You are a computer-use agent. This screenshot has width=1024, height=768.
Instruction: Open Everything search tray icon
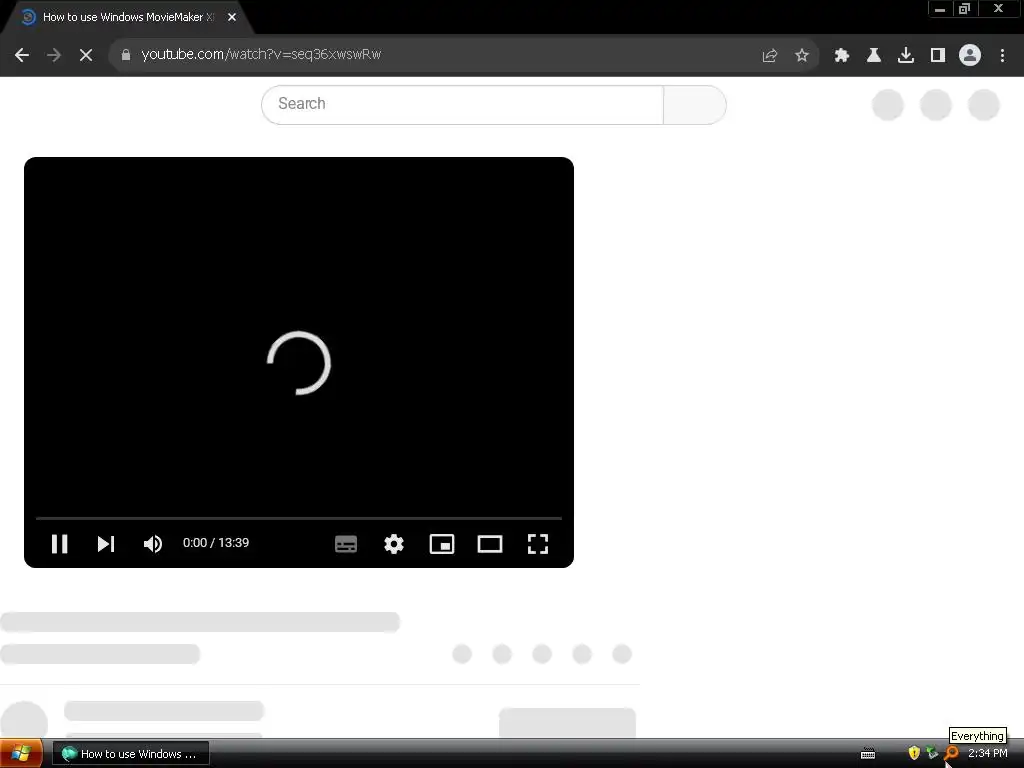952,753
